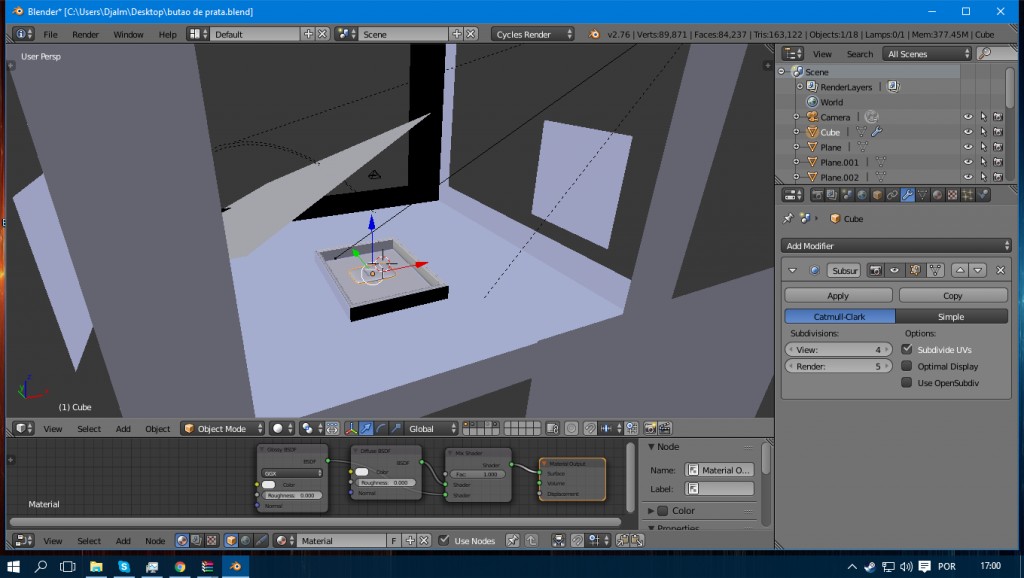The height and width of the screenshot is (578, 1024).
Task: Expand the Cycles Render engine dropdown
Action: click(x=534, y=34)
